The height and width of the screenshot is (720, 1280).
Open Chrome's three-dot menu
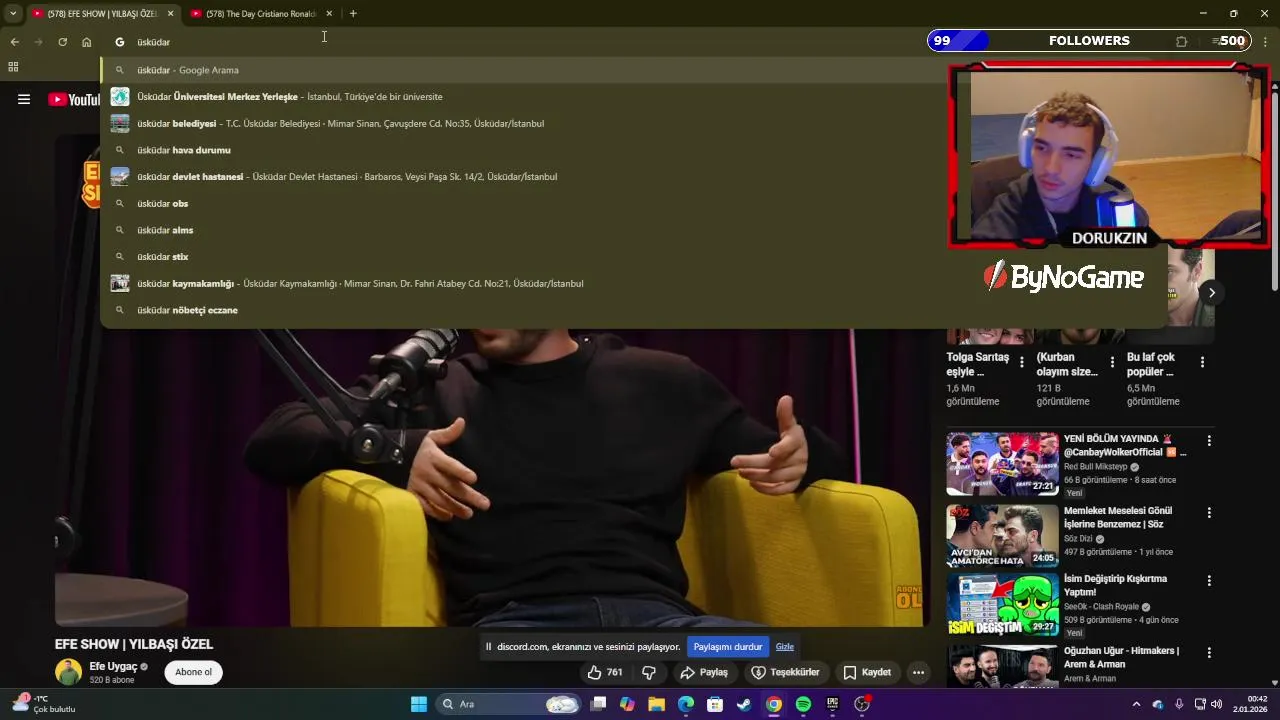pos(1266,42)
